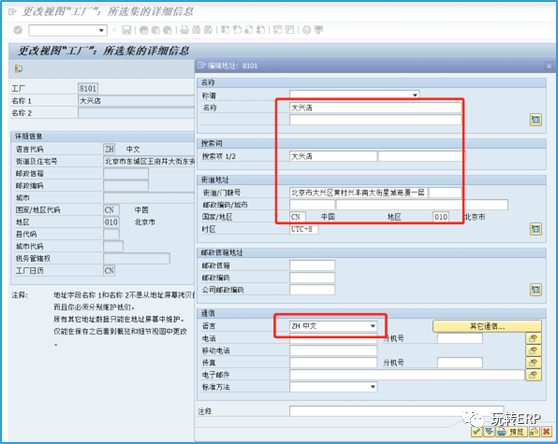Click the Cancel icon in standard toolbar
This screenshot has height=444, width=558.
[167, 30]
